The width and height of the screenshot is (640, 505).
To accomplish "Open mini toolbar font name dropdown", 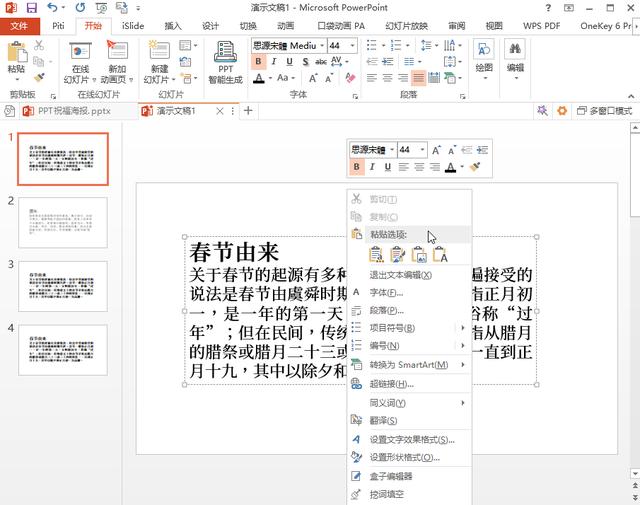I will click(x=392, y=150).
